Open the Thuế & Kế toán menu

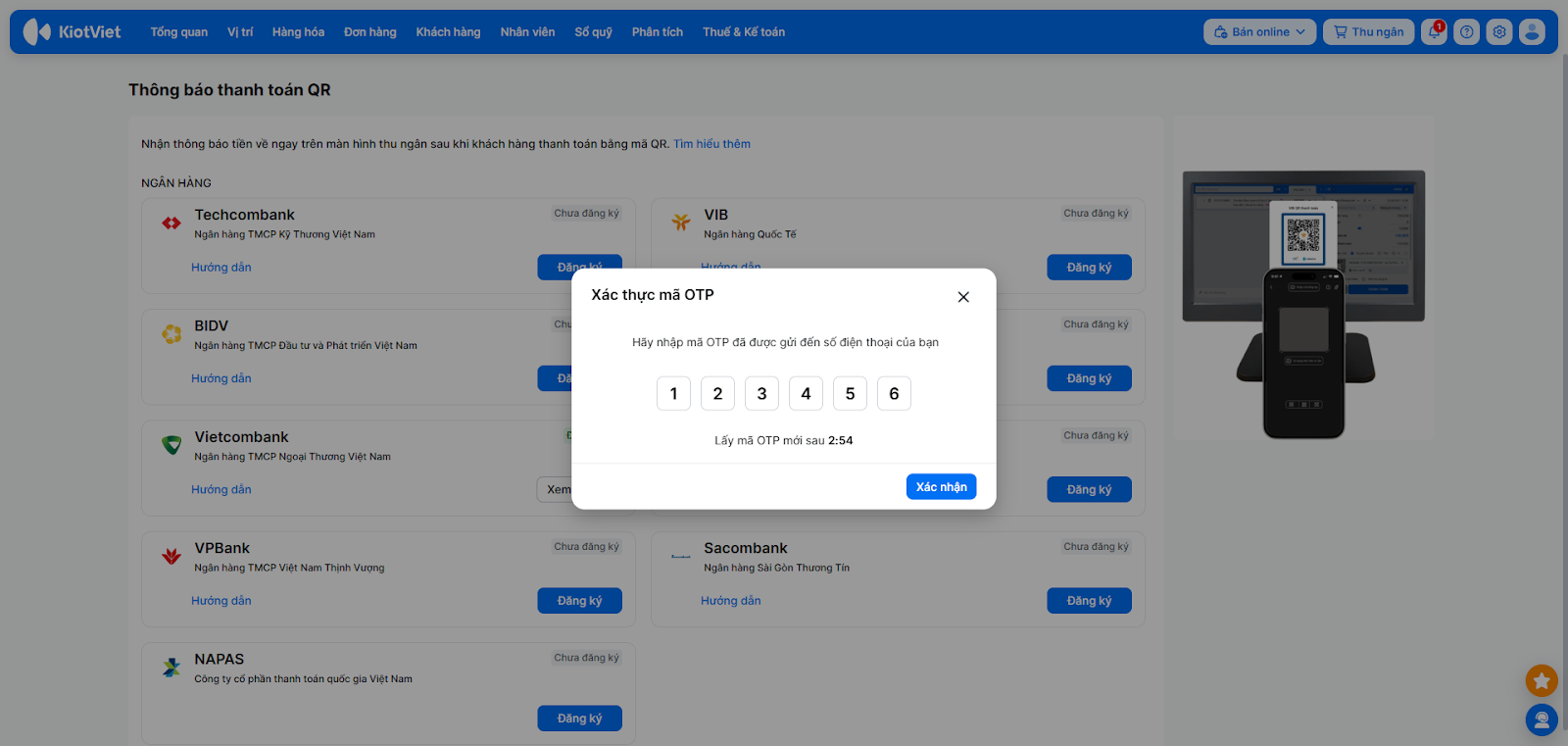(744, 32)
